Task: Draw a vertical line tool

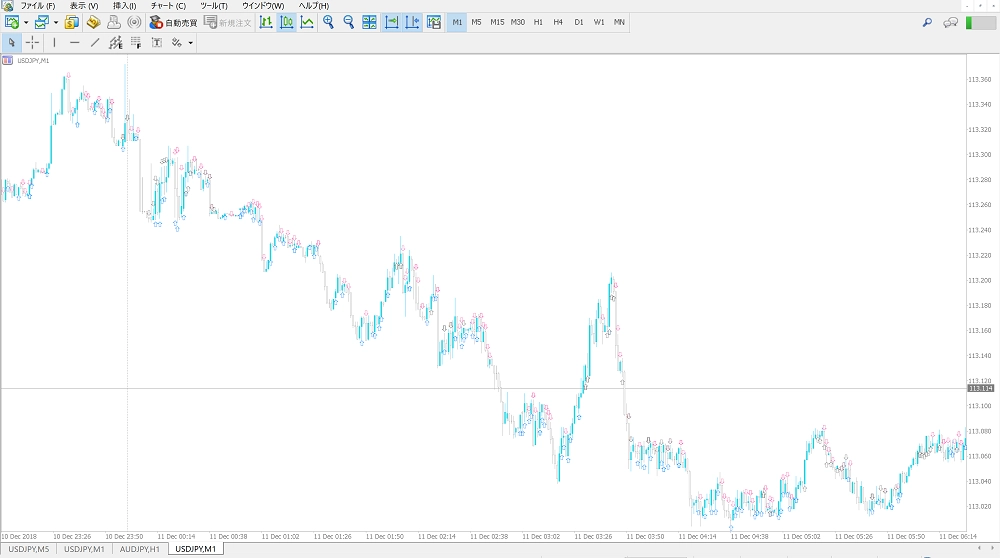Action: tap(54, 43)
